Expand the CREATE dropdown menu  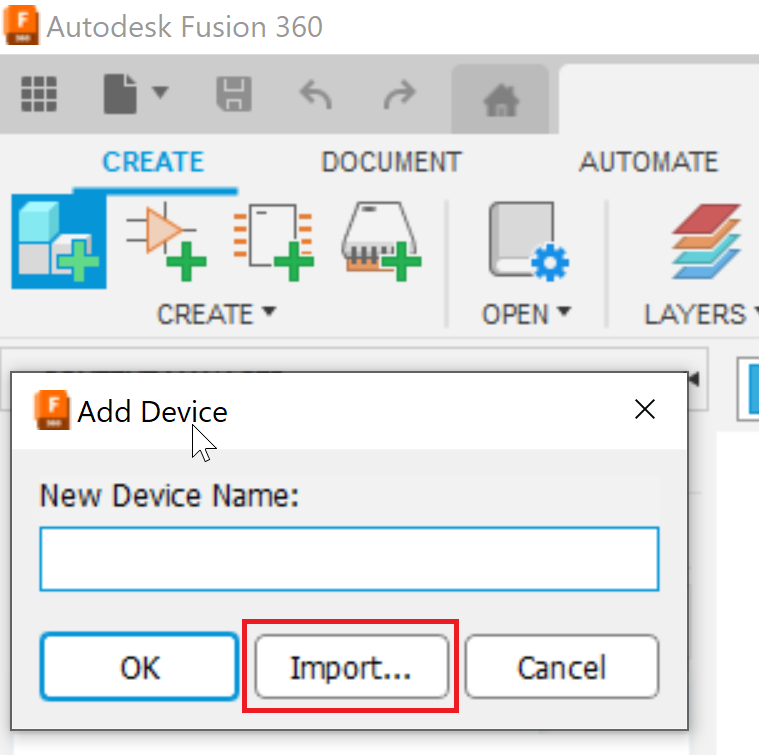(216, 314)
